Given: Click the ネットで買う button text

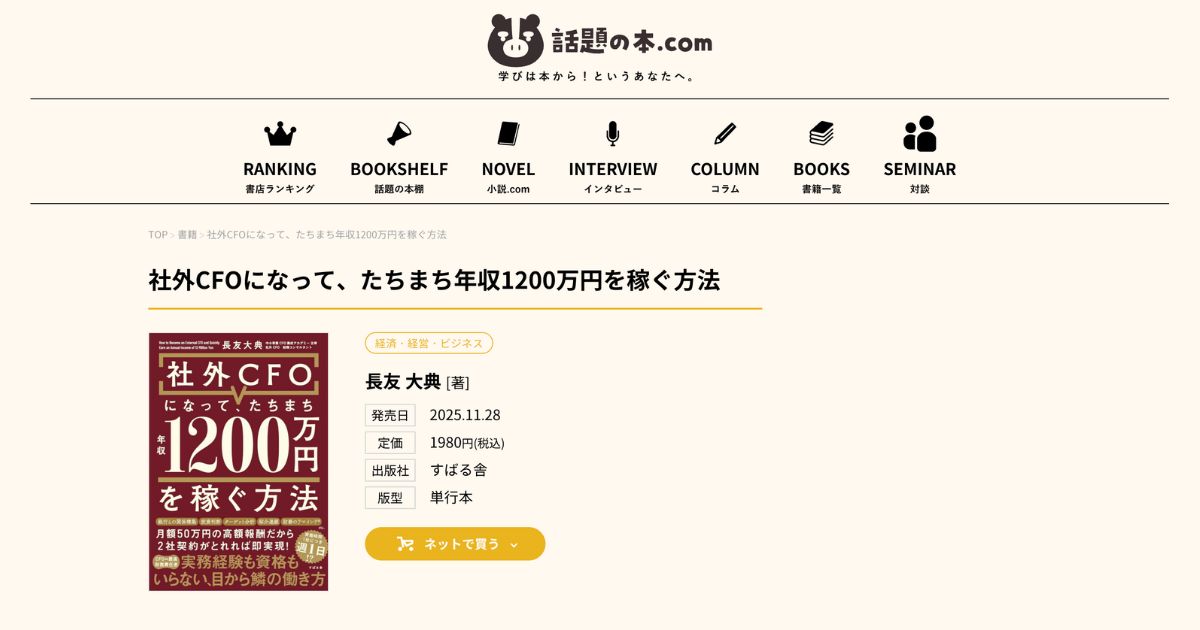Looking at the screenshot, I should click(x=461, y=544).
